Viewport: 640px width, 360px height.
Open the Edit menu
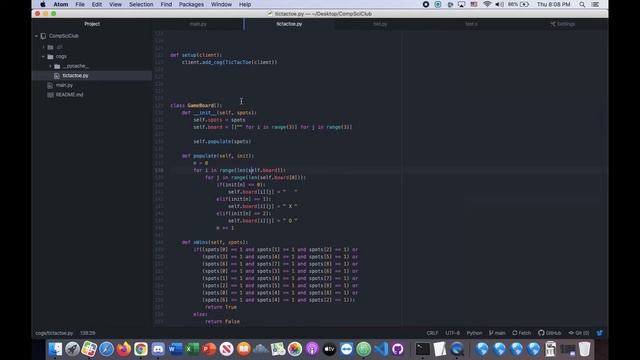click(97, 4)
